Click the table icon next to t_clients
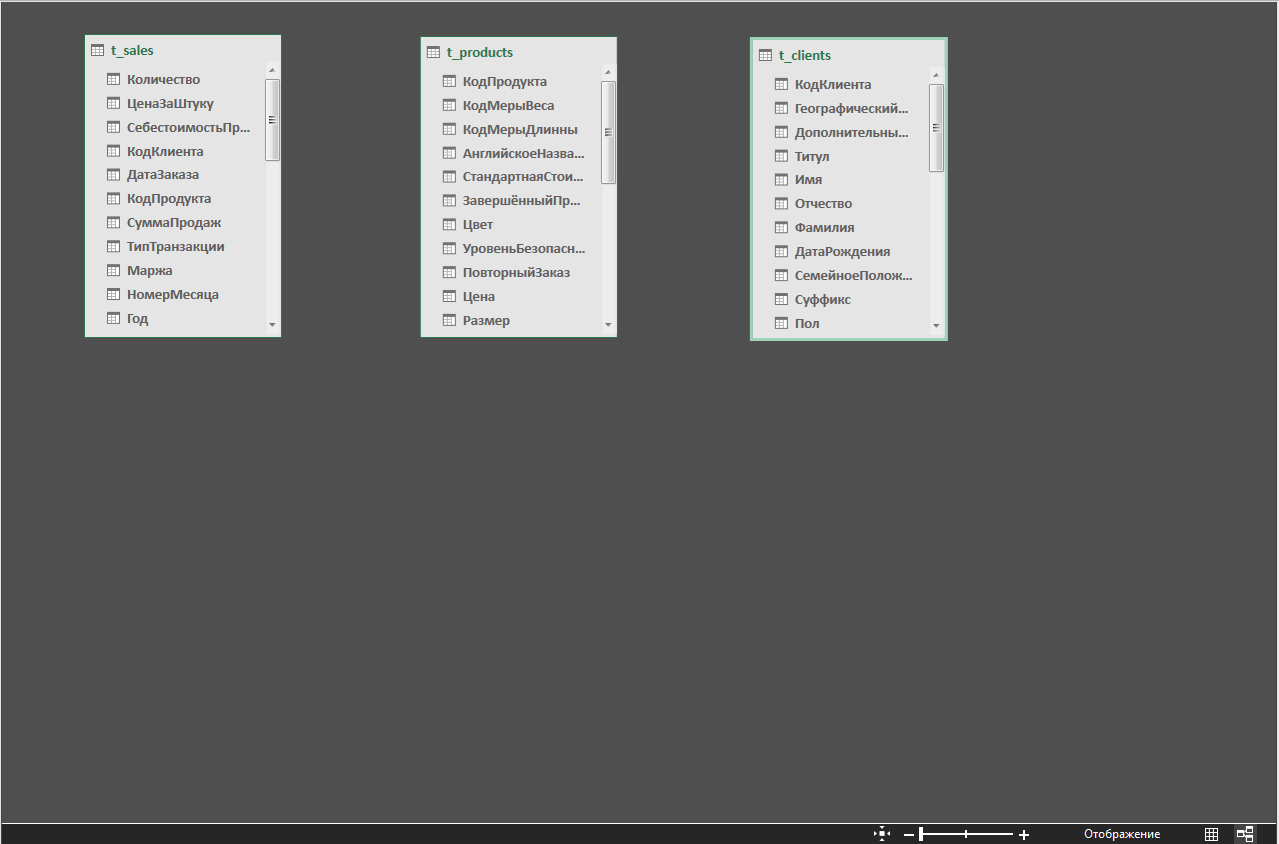Image resolution: width=1279 pixels, height=844 pixels. [x=765, y=55]
